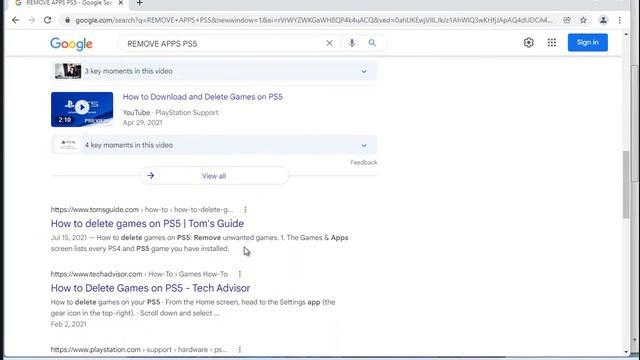640x360 pixels.
Task: Open Google apps grid icon
Action: pyautogui.click(x=551, y=42)
